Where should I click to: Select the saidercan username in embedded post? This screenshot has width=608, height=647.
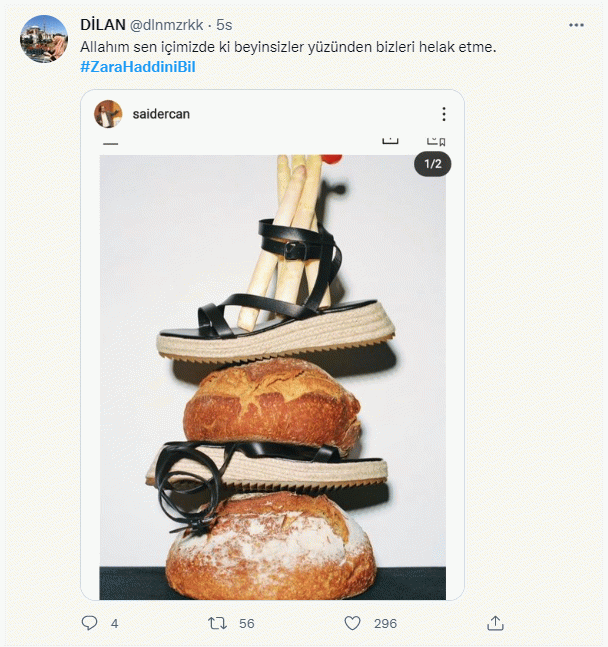pyautogui.click(x=161, y=114)
